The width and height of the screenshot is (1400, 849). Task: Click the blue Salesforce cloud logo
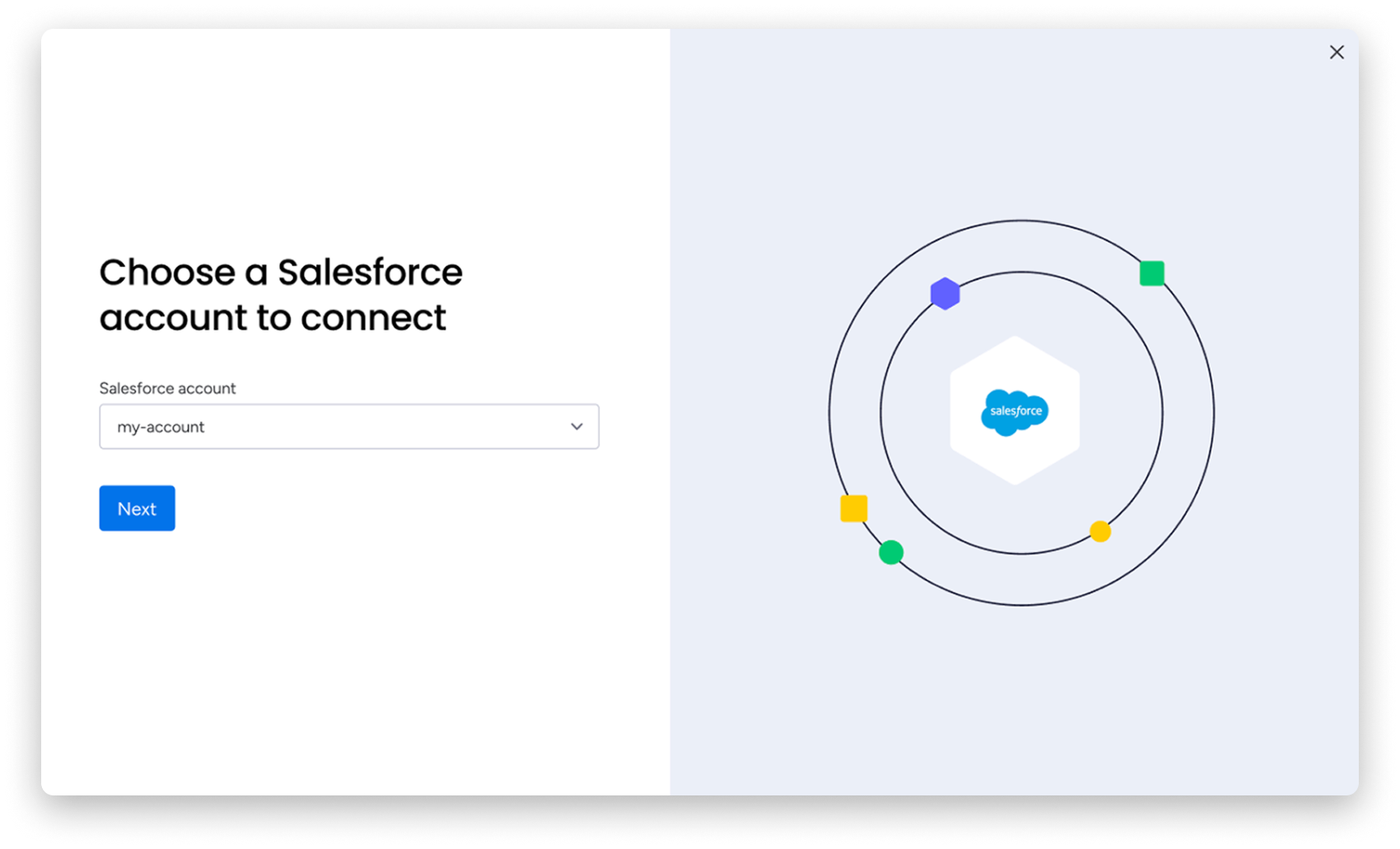tap(1014, 411)
